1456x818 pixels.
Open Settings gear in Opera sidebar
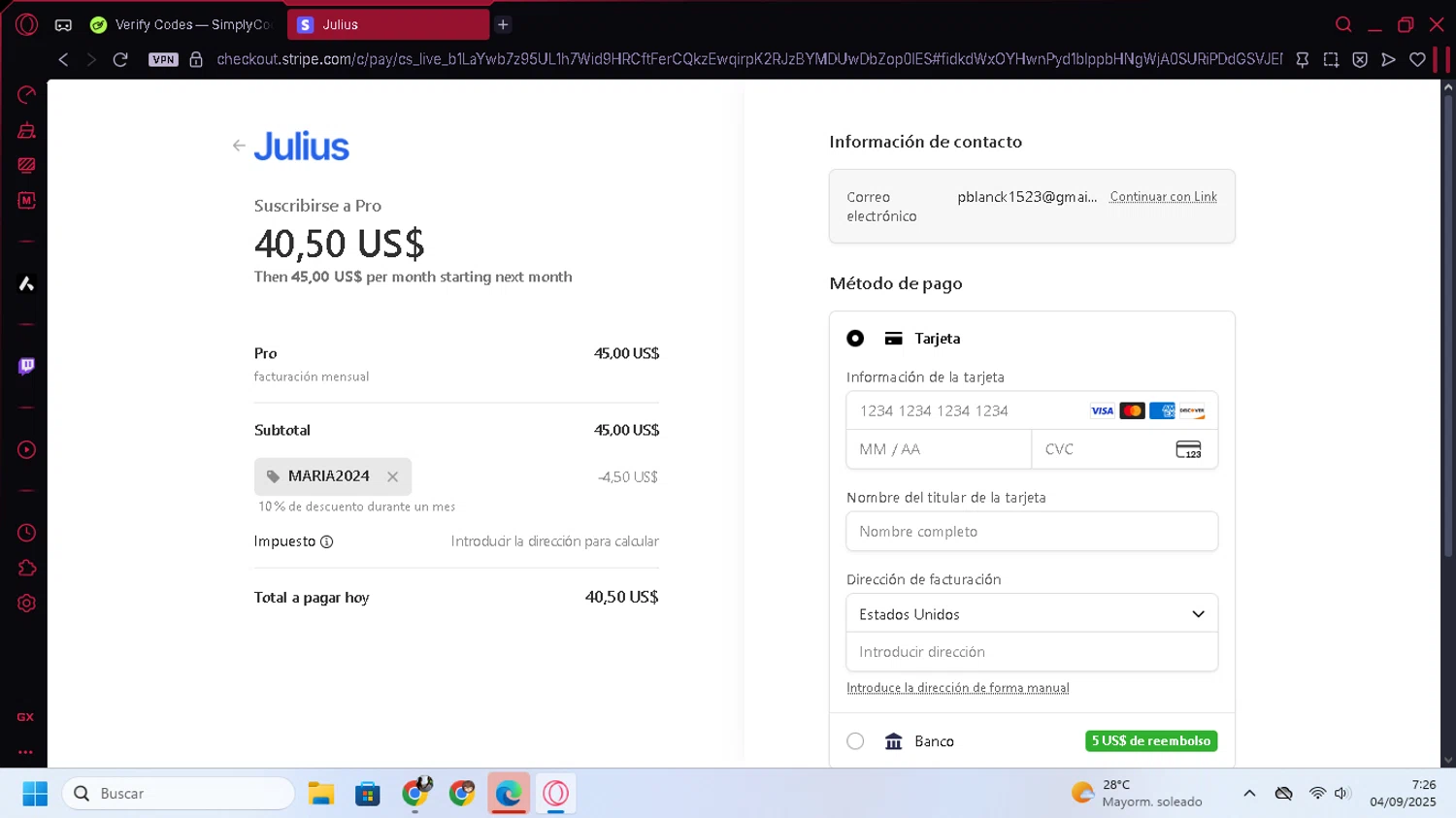(x=26, y=603)
